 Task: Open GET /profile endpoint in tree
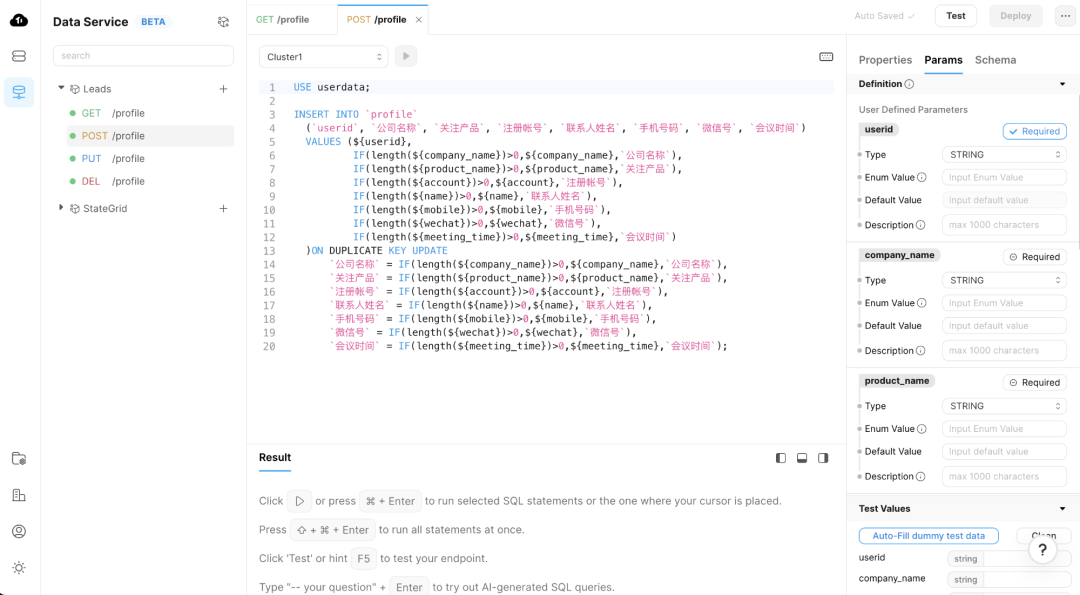(x=150, y=113)
